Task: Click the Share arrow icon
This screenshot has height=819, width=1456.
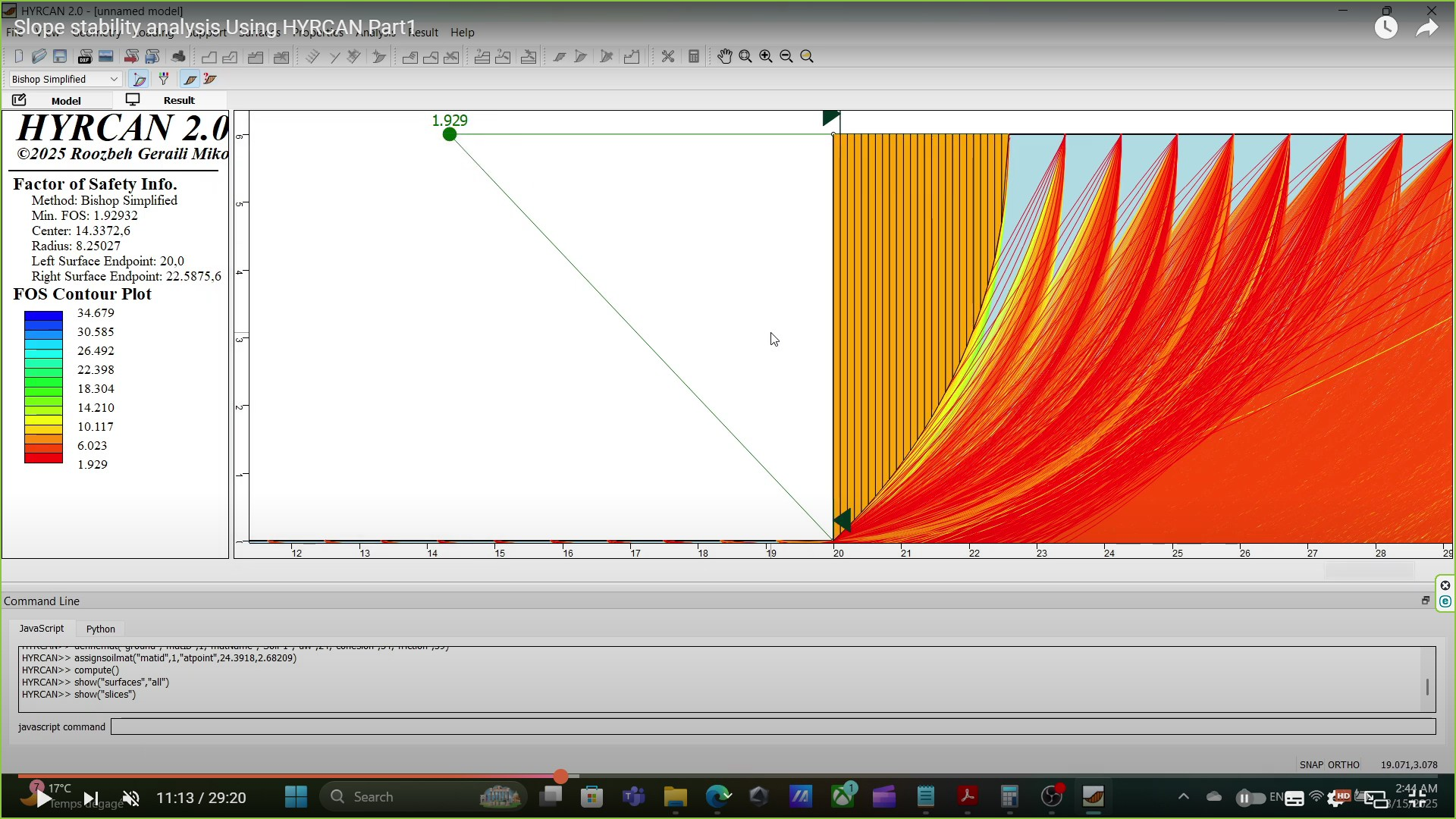Action: coord(1426,28)
